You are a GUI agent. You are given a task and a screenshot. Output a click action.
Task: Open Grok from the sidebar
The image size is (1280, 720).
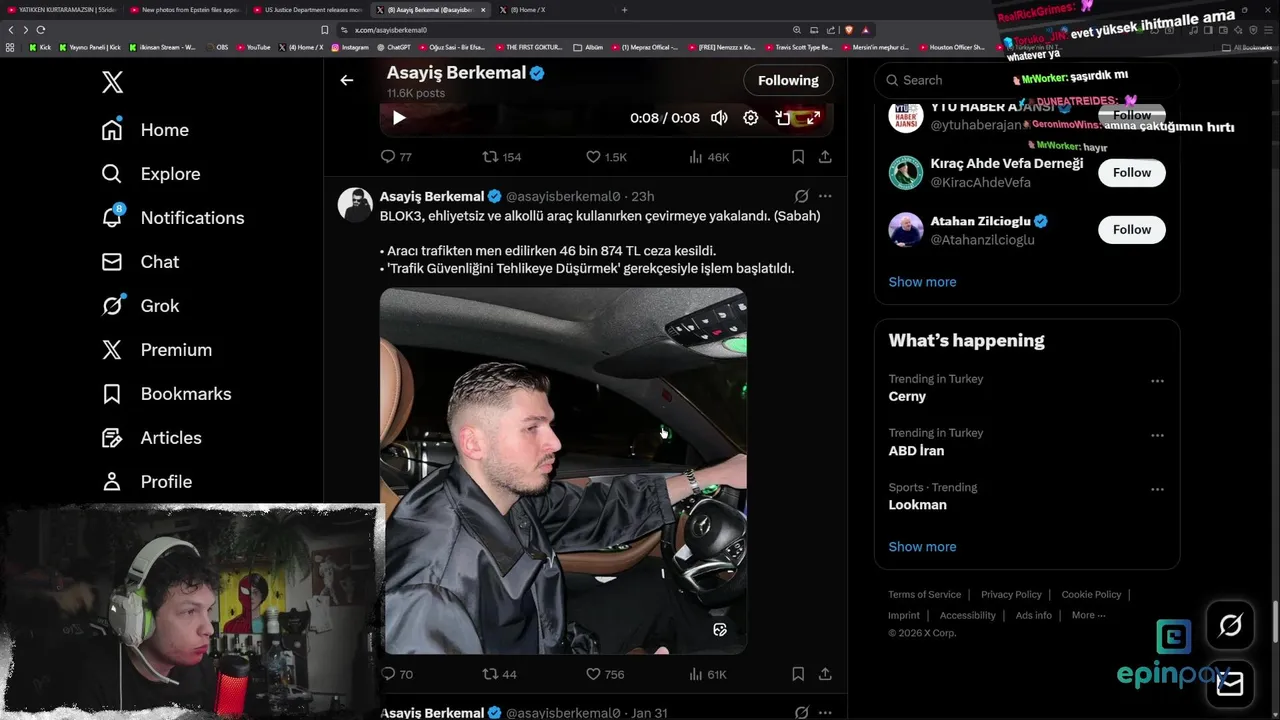pyautogui.click(x=140, y=306)
